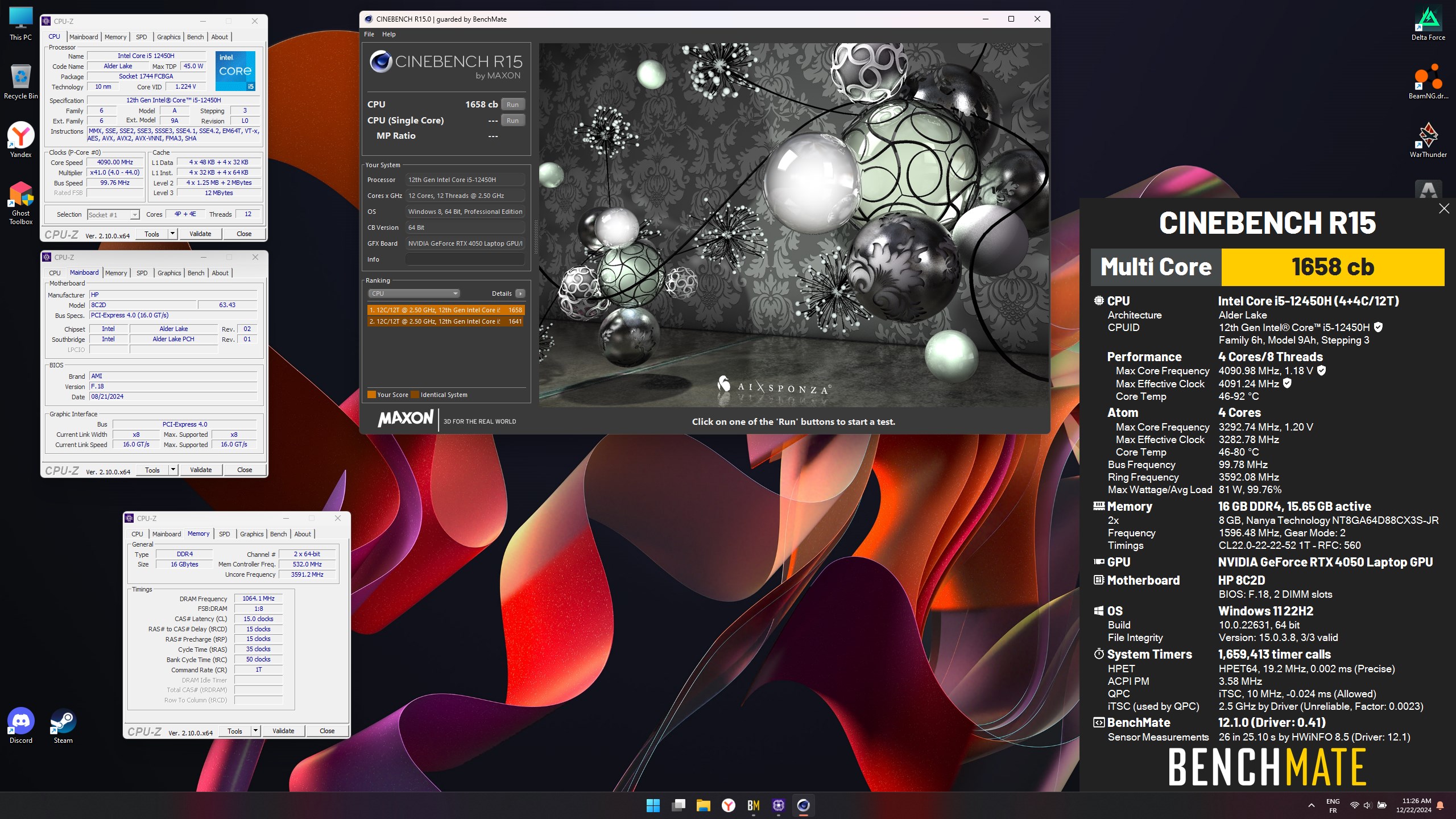Select ranking entry with score 1641
This screenshot has width=1456, height=819.
(446, 321)
